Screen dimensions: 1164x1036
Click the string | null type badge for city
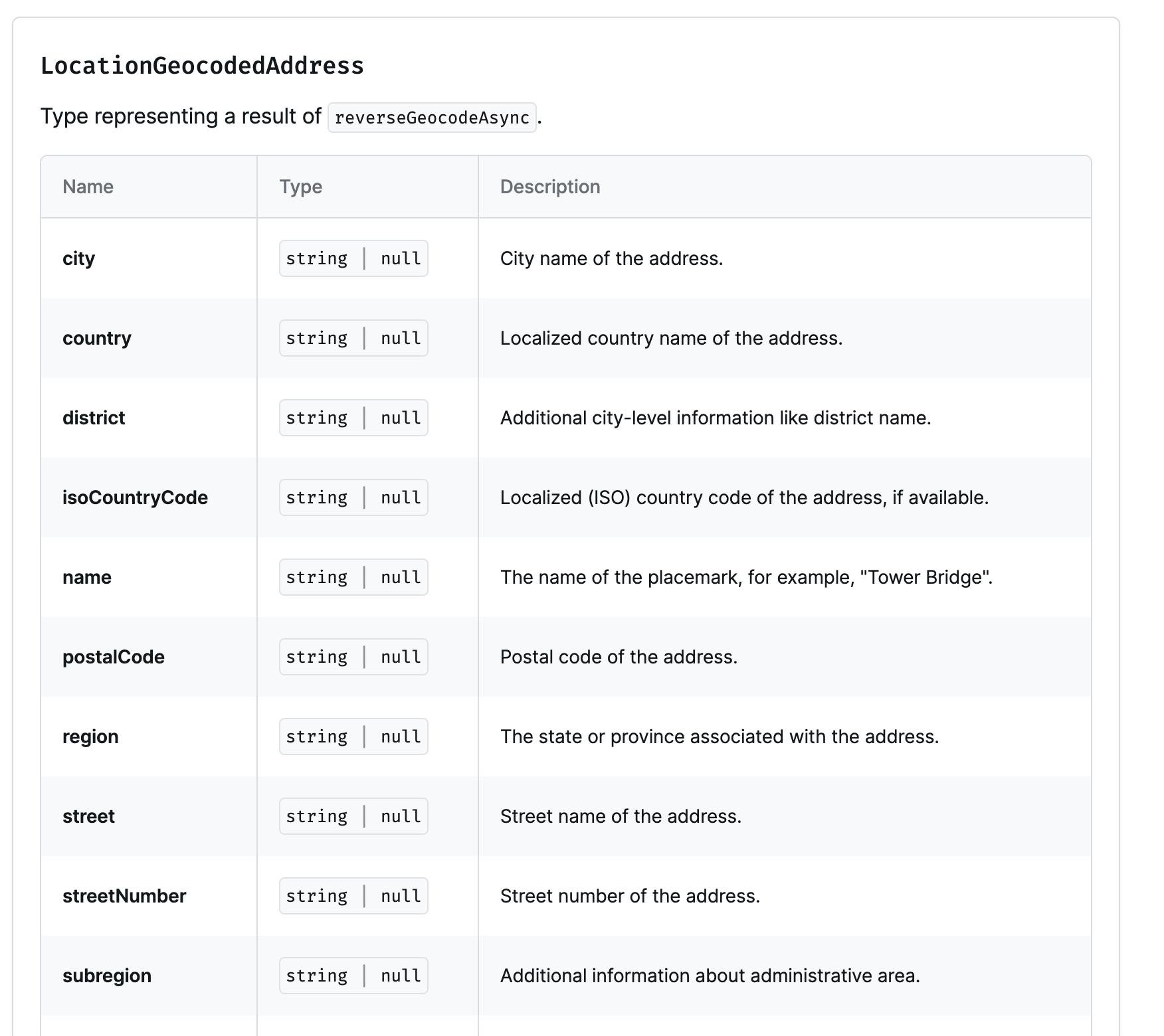[353, 258]
